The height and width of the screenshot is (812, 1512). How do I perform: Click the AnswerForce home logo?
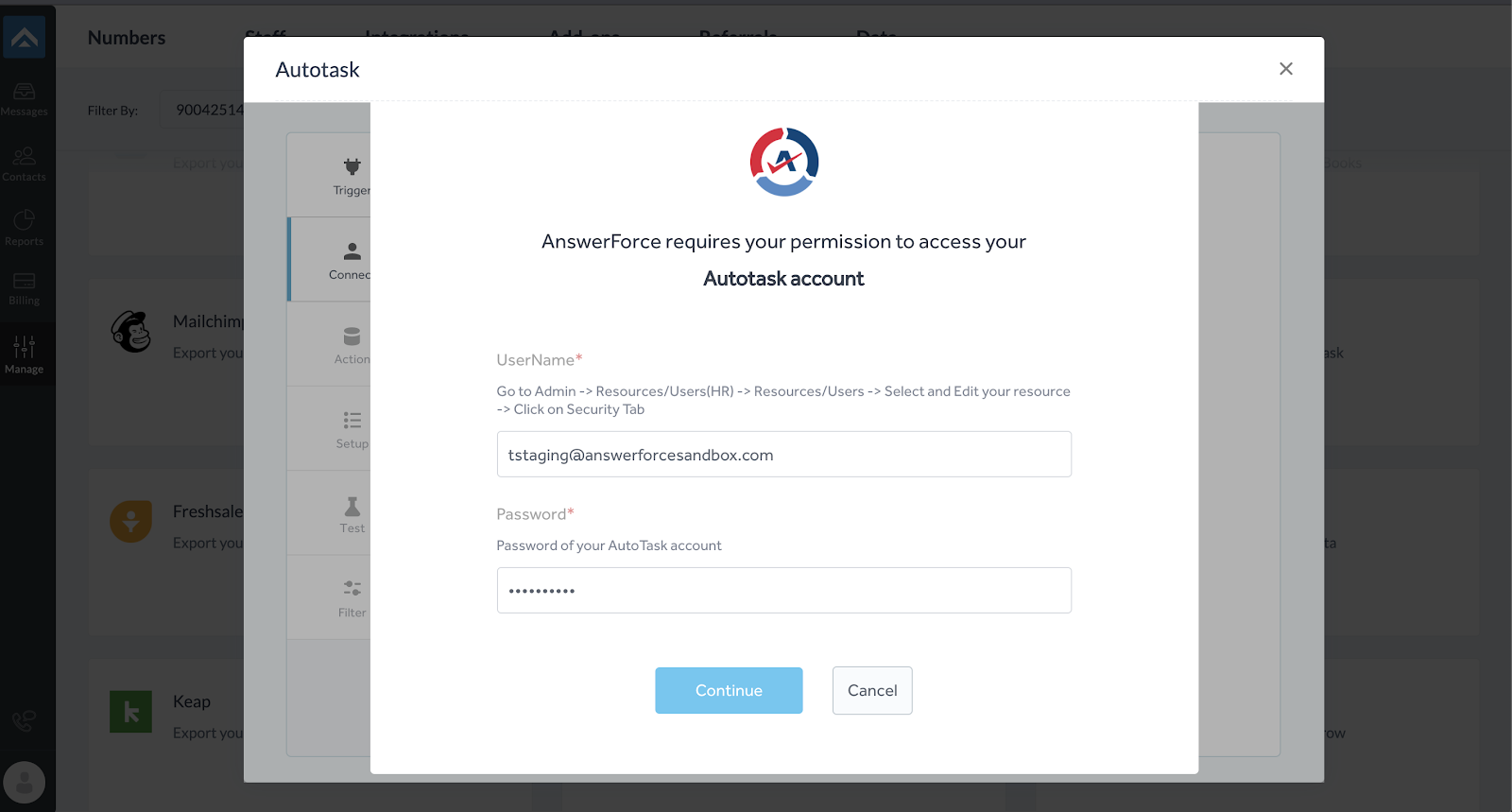(x=25, y=38)
